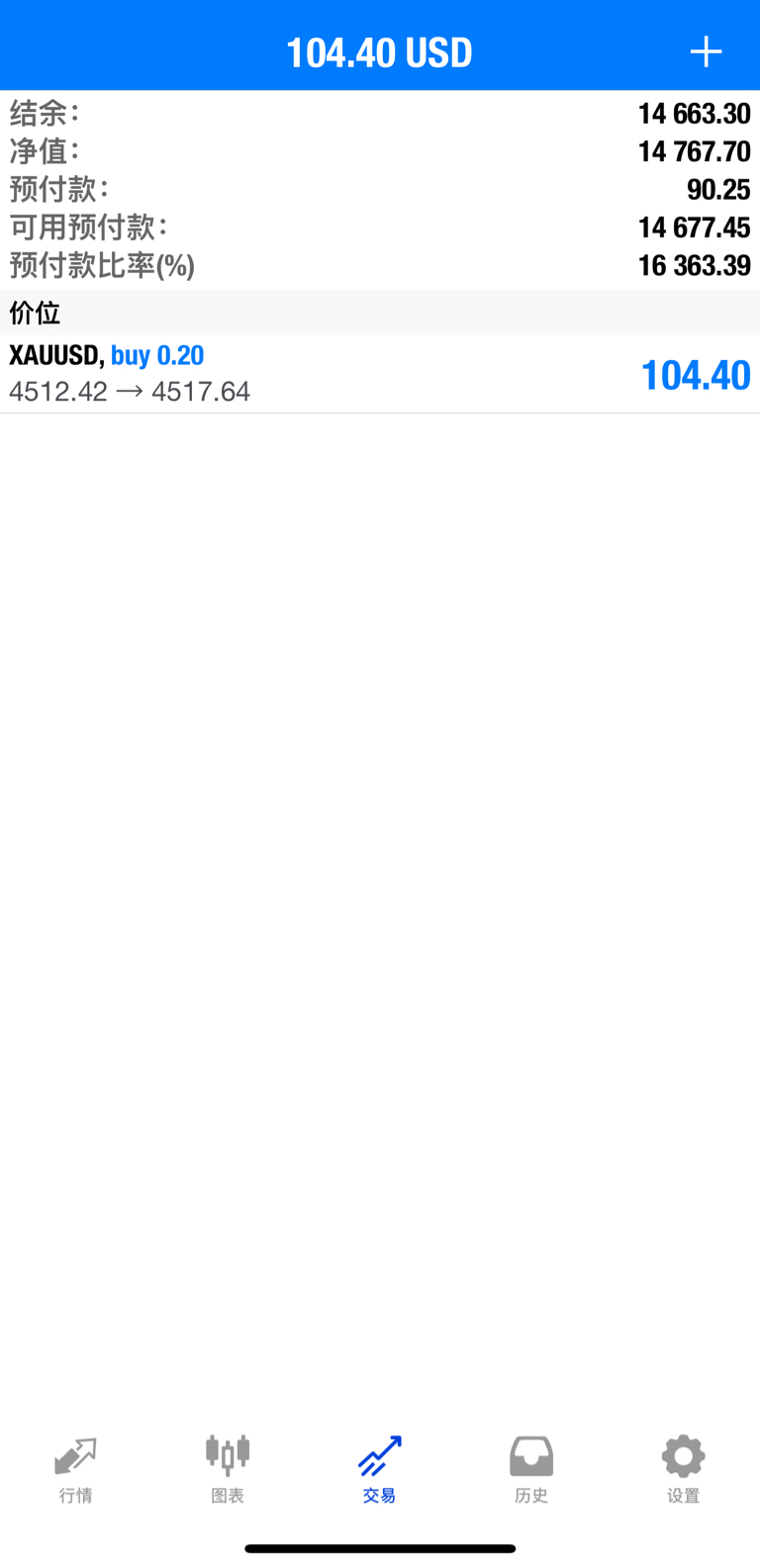Open the 图表 candlestick chart icon
Viewport: 760px width, 1568px height.
tap(228, 1455)
